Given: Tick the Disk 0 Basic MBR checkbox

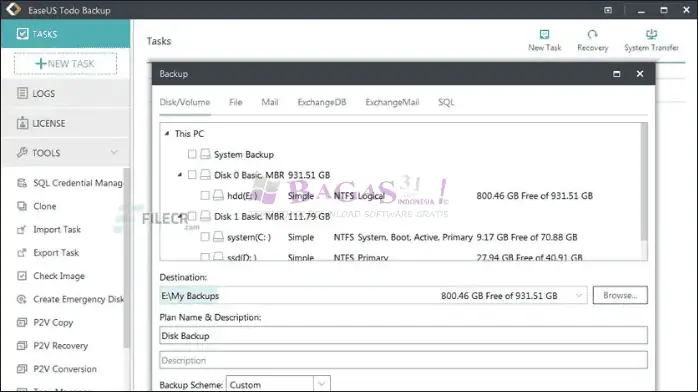Looking at the screenshot, I should click(192, 175).
